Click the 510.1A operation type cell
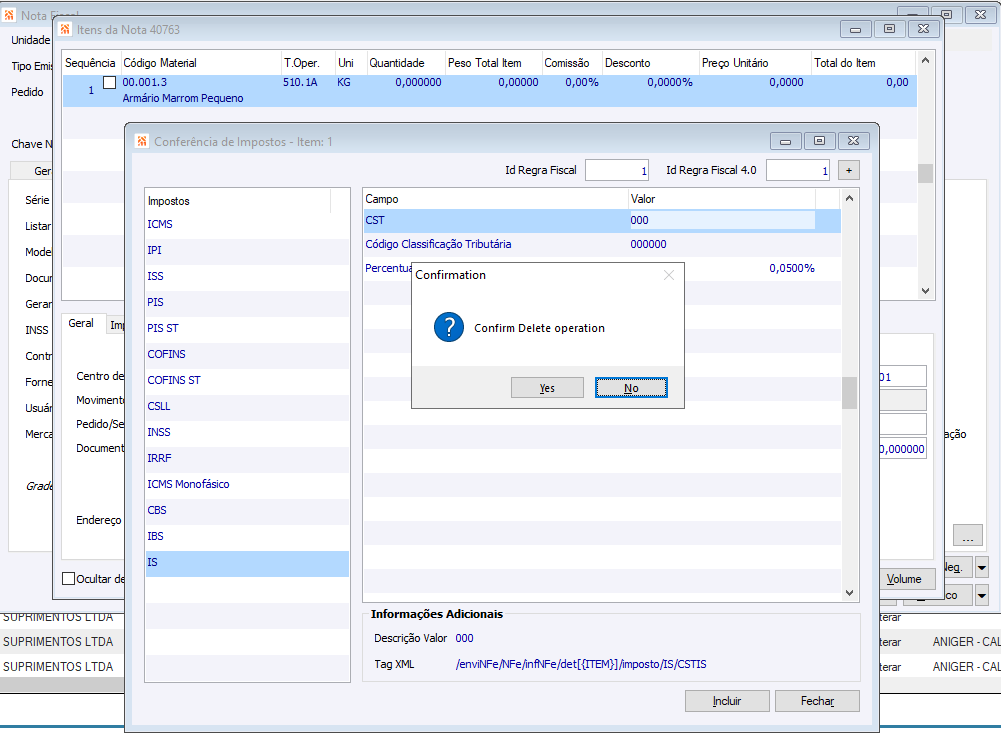This screenshot has width=1001, height=733. [x=300, y=82]
